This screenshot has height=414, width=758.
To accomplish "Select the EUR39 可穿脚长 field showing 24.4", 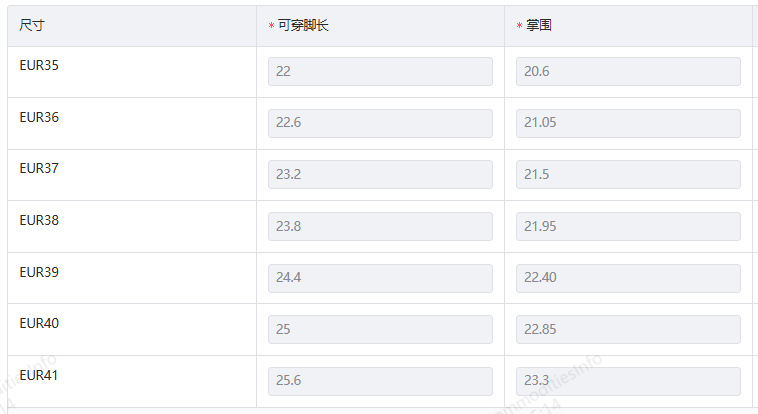I will (380, 278).
